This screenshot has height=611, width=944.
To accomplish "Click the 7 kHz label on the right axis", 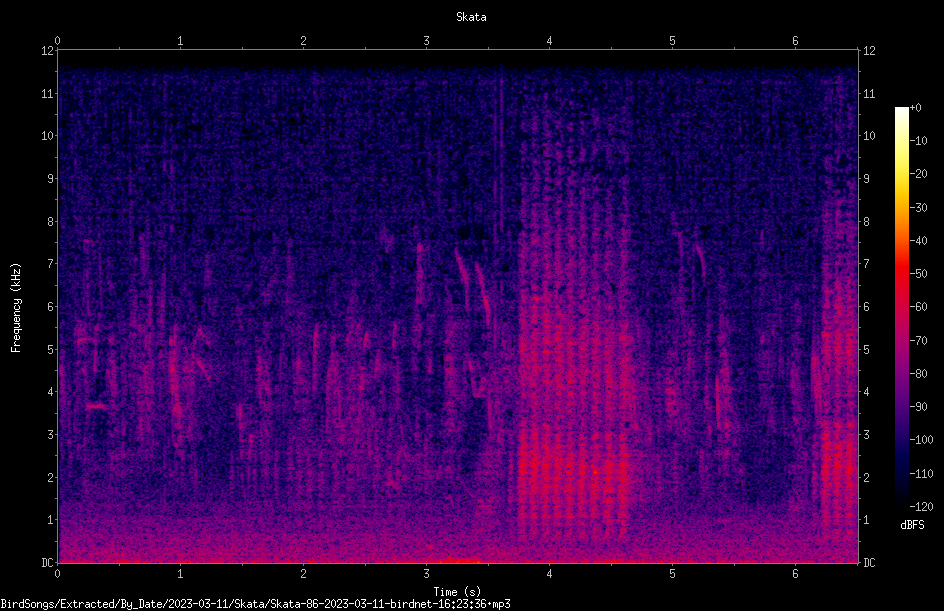I will (866, 264).
